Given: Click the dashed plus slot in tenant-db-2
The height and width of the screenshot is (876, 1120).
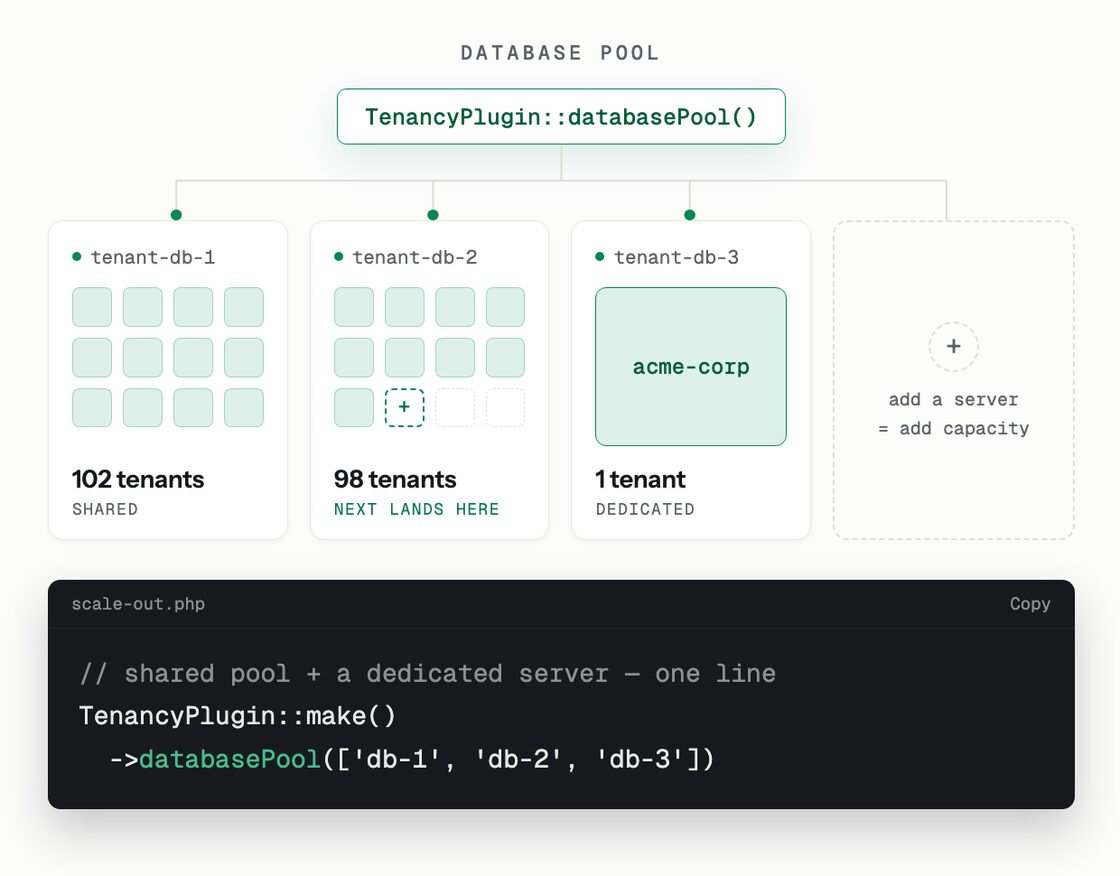Looking at the screenshot, I should (x=404, y=407).
